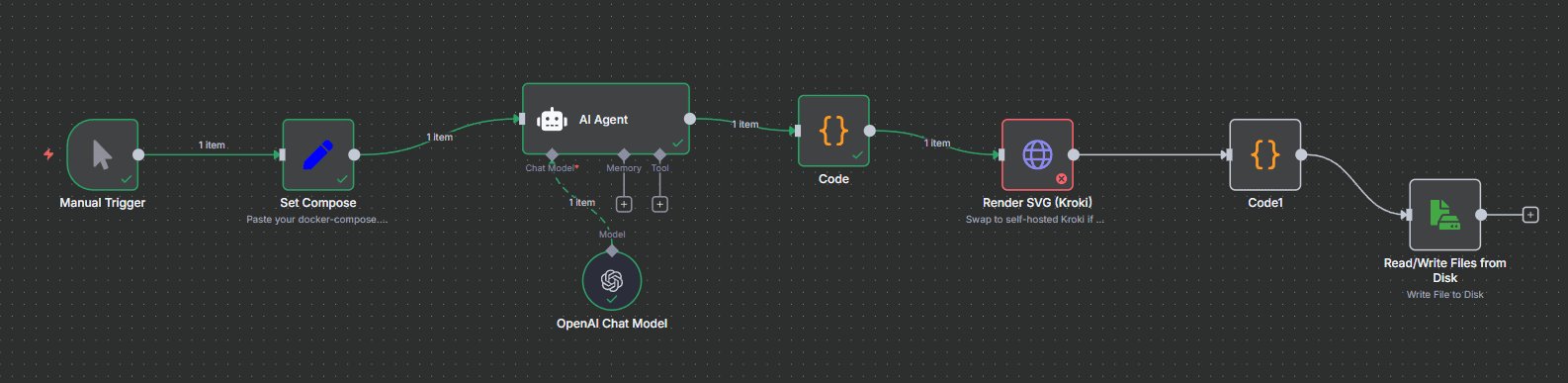Open the Set Compose pencil node
Image resolution: width=1568 pixels, height=383 pixels.
pos(318,154)
